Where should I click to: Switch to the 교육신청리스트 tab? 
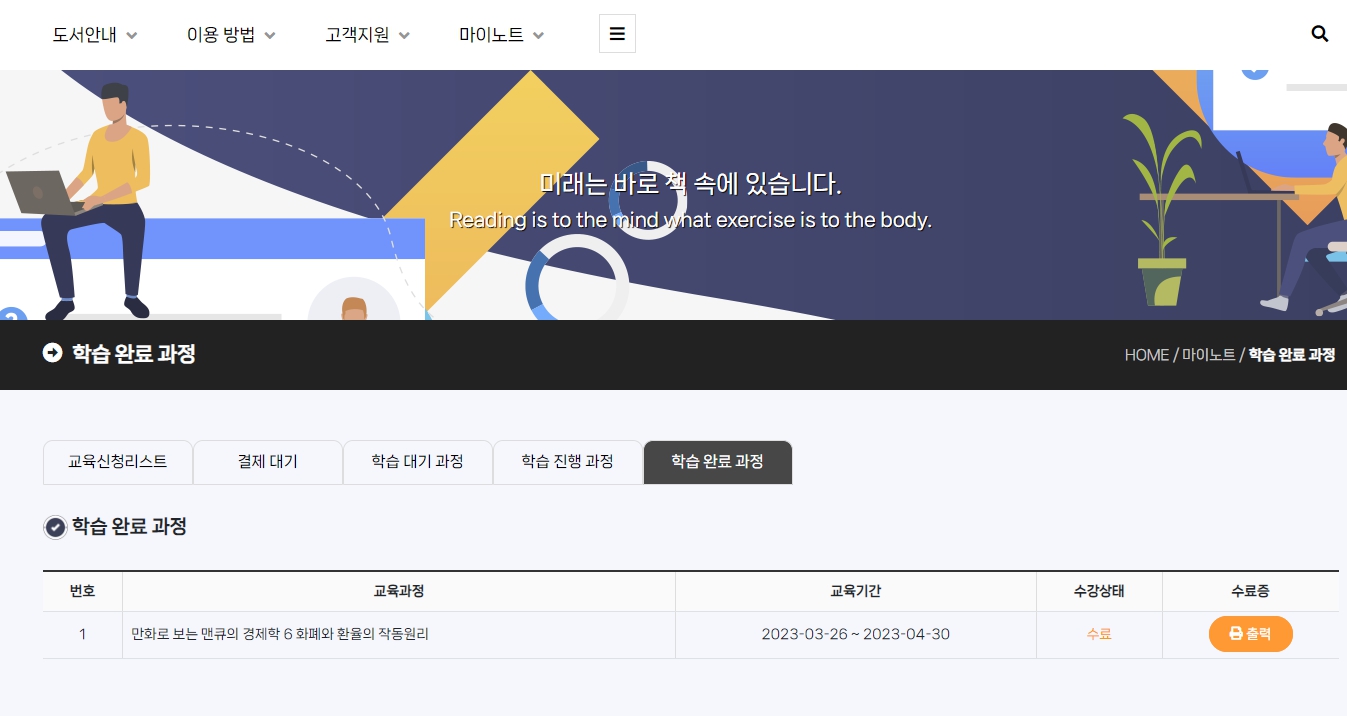pos(117,462)
